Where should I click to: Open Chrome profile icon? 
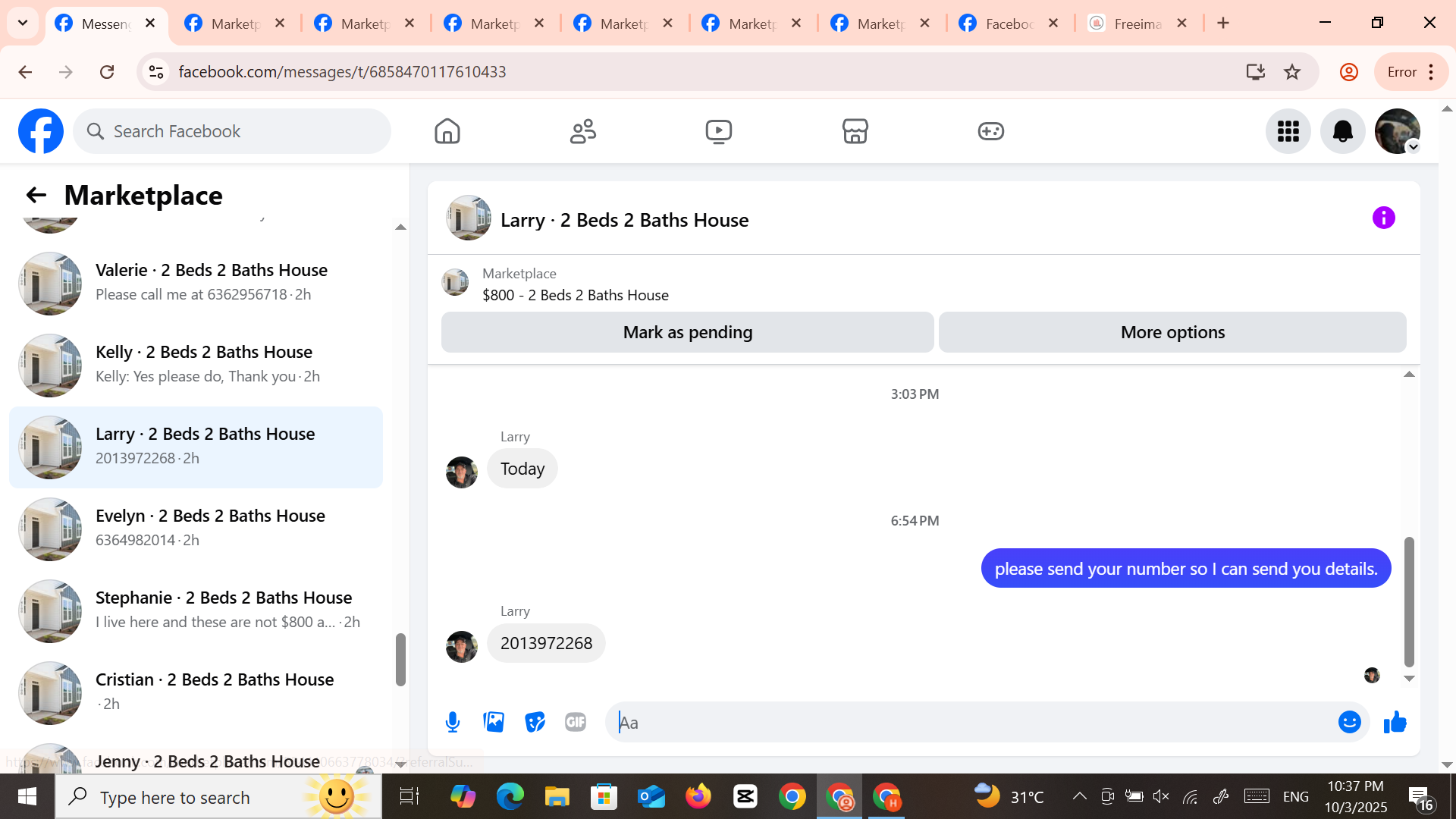(1349, 72)
